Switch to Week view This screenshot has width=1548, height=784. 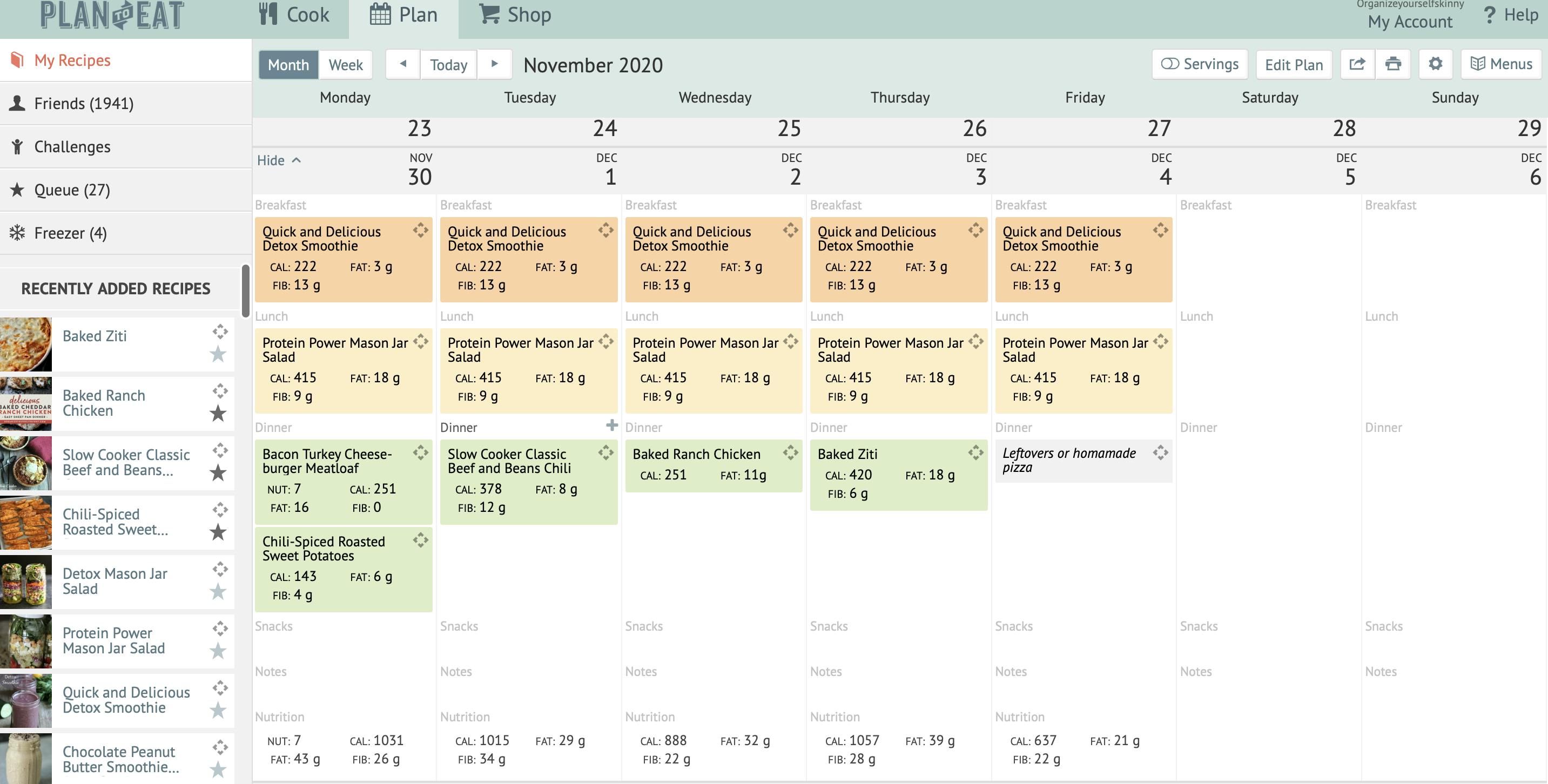(346, 65)
